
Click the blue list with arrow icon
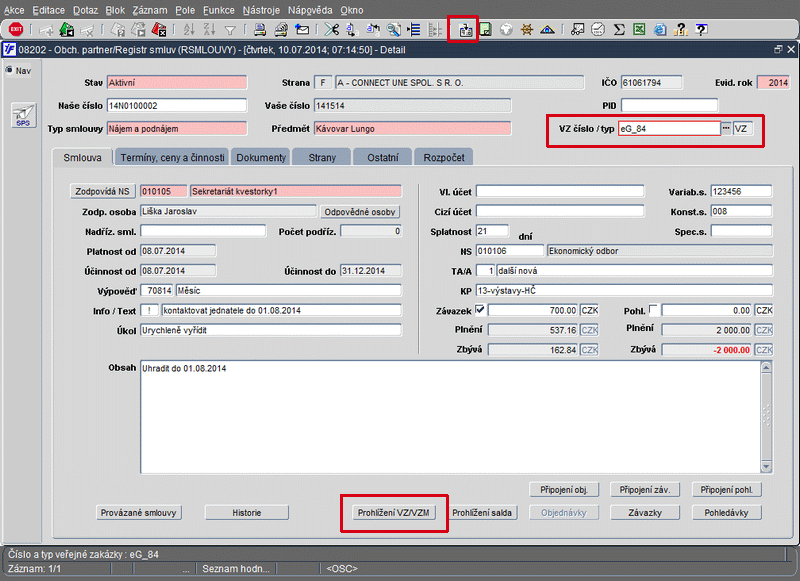pyautogui.click(x=414, y=30)
